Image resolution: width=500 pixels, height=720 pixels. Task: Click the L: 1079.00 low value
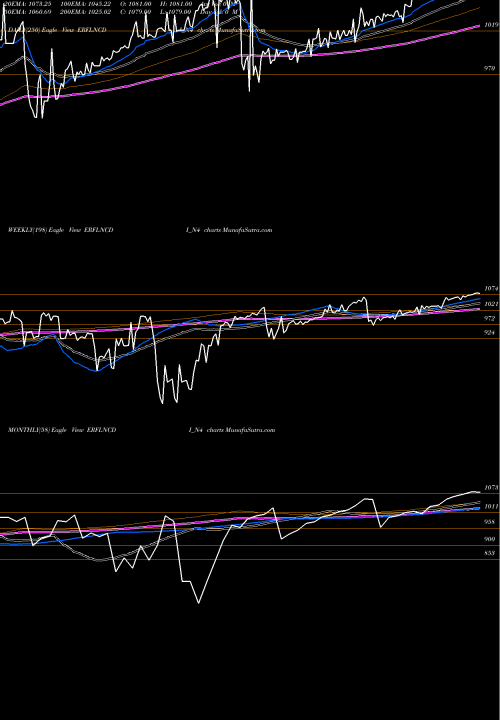177,12
